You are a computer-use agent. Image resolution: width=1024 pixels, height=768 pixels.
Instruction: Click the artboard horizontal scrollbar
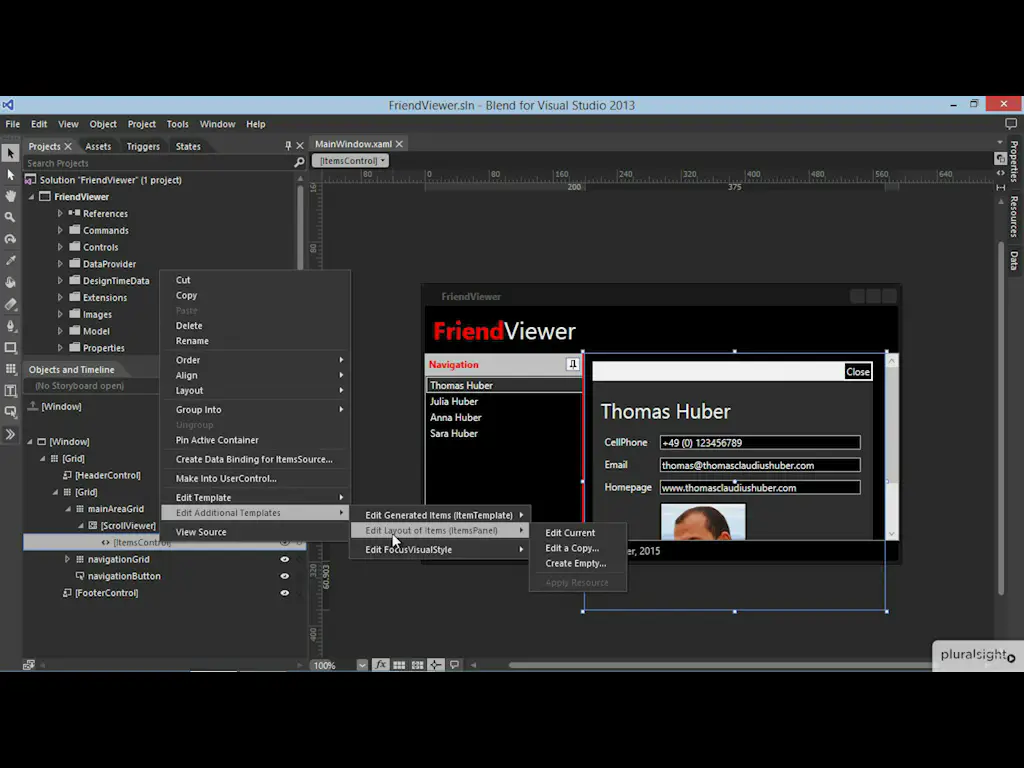[720, 665]
